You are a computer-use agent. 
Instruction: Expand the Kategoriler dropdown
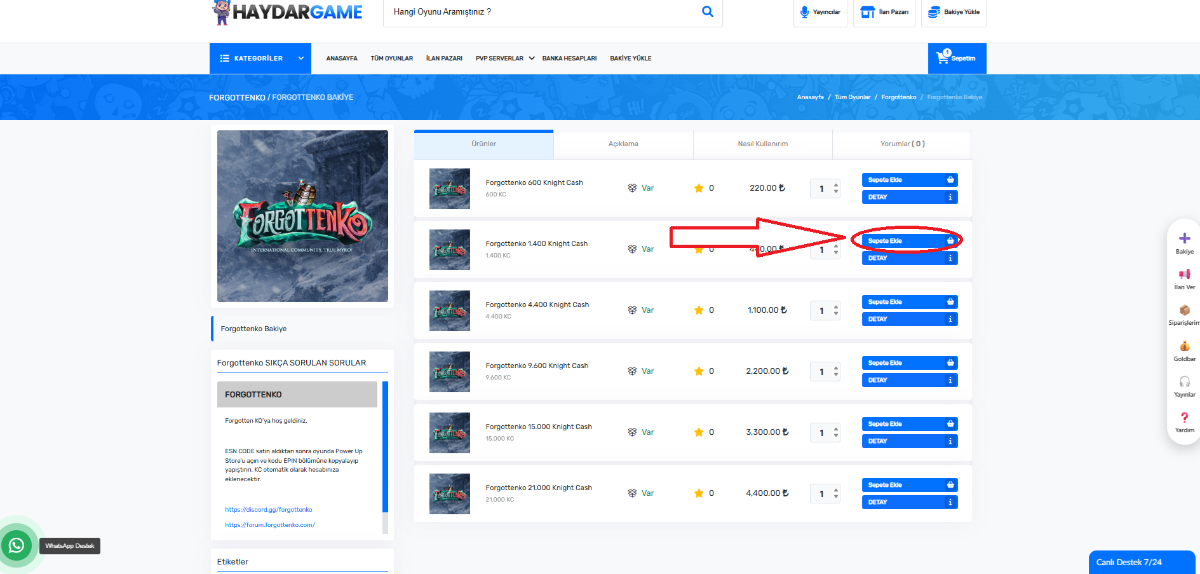click(x=262, y=58)
